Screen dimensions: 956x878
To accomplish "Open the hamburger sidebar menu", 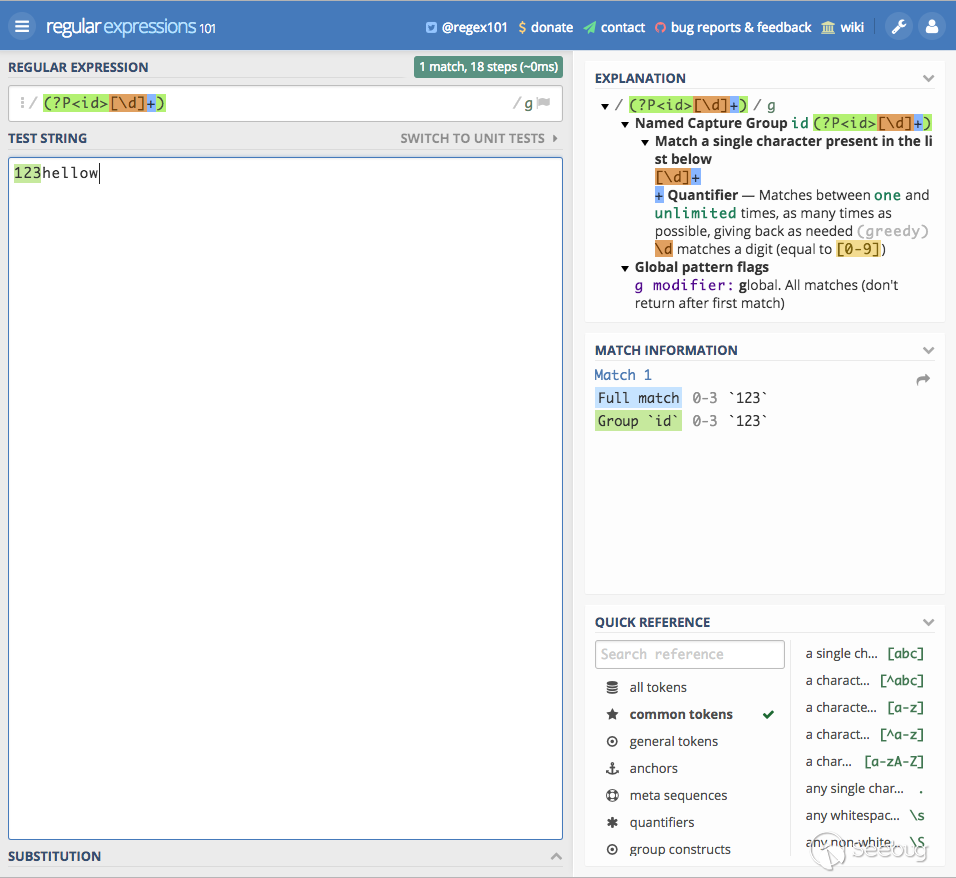I will [22, 27].
